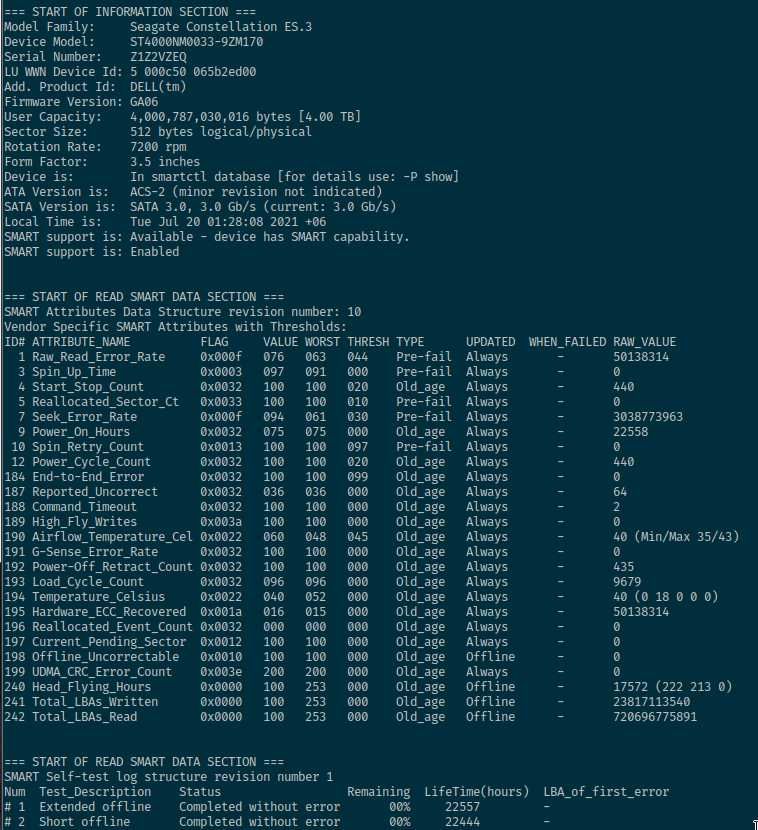
Task: Click the Head_Flying_Hours attribute name
Action: tap(92, 687)
